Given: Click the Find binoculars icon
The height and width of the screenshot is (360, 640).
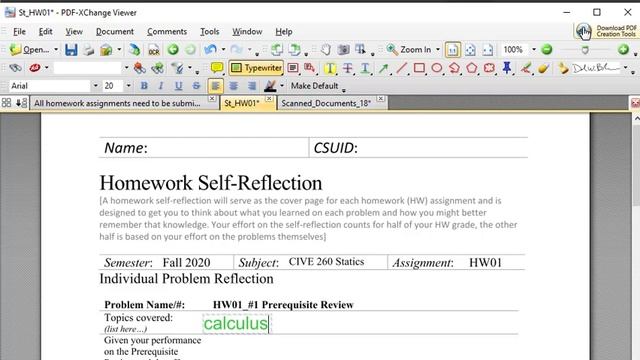Looking at the screenshot, I should coord(15,68).
